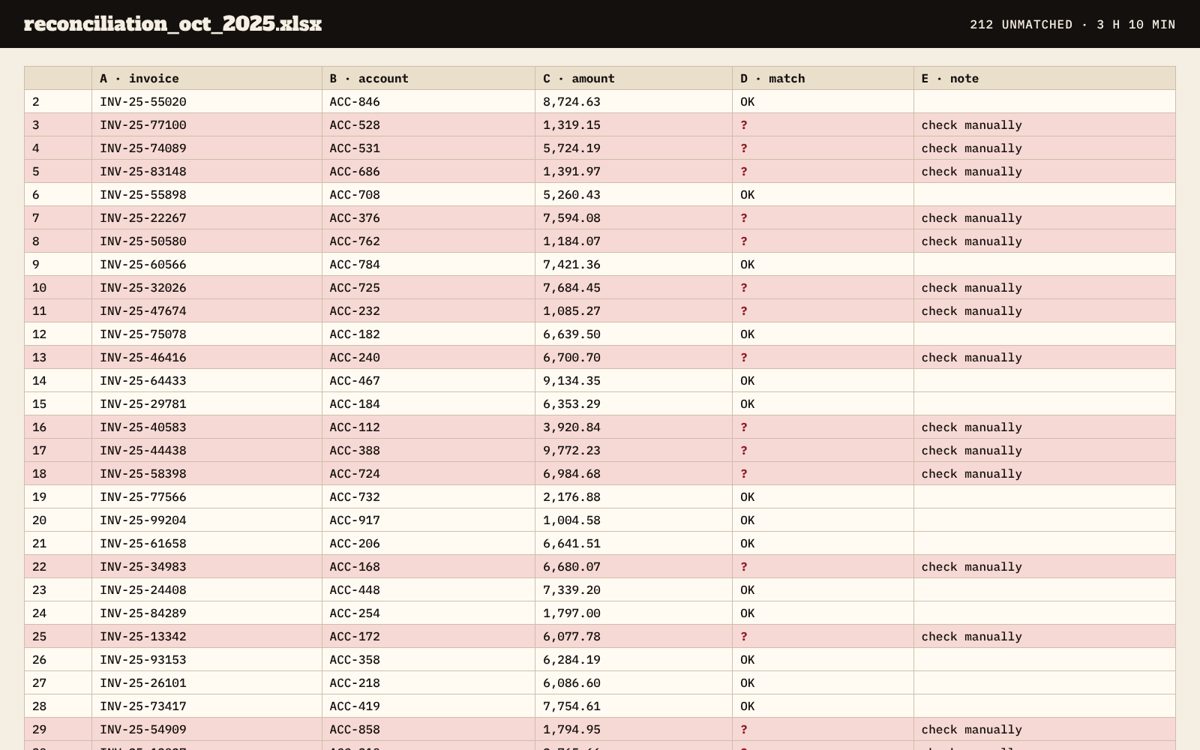The width and height of the screenshot is (1200, 750).
Task: Click invoice cell INV-25-13342
Action: pyautogui.click(x=207, y=636)
